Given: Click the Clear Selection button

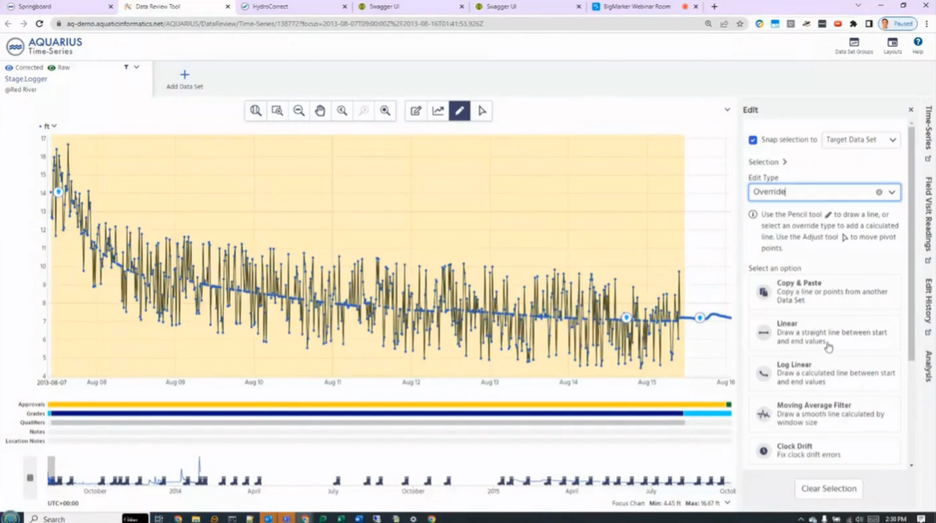Looking at the screenshot, I should point(829,488).
